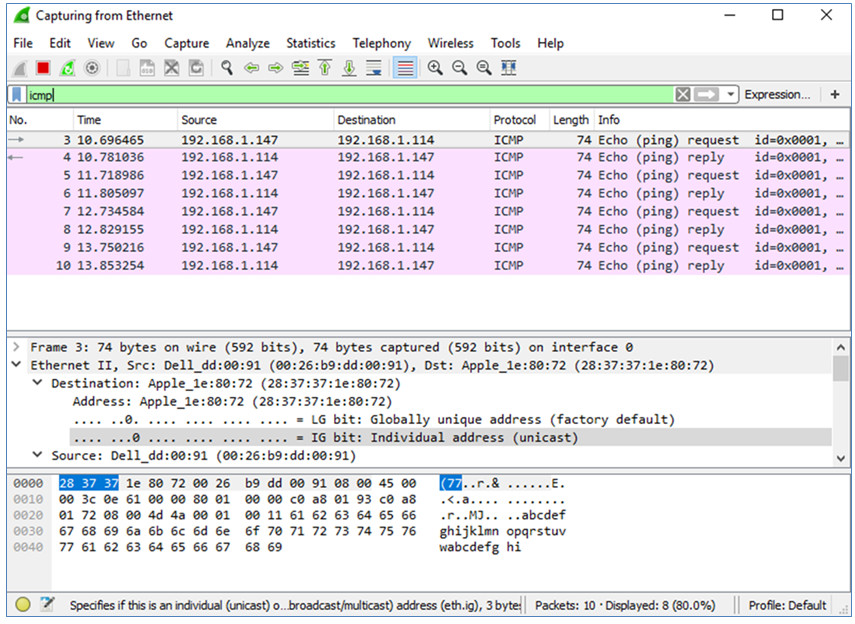Add a filter button with the plus sign
This screenshot has width=855, height=624.
pos(835,93)
